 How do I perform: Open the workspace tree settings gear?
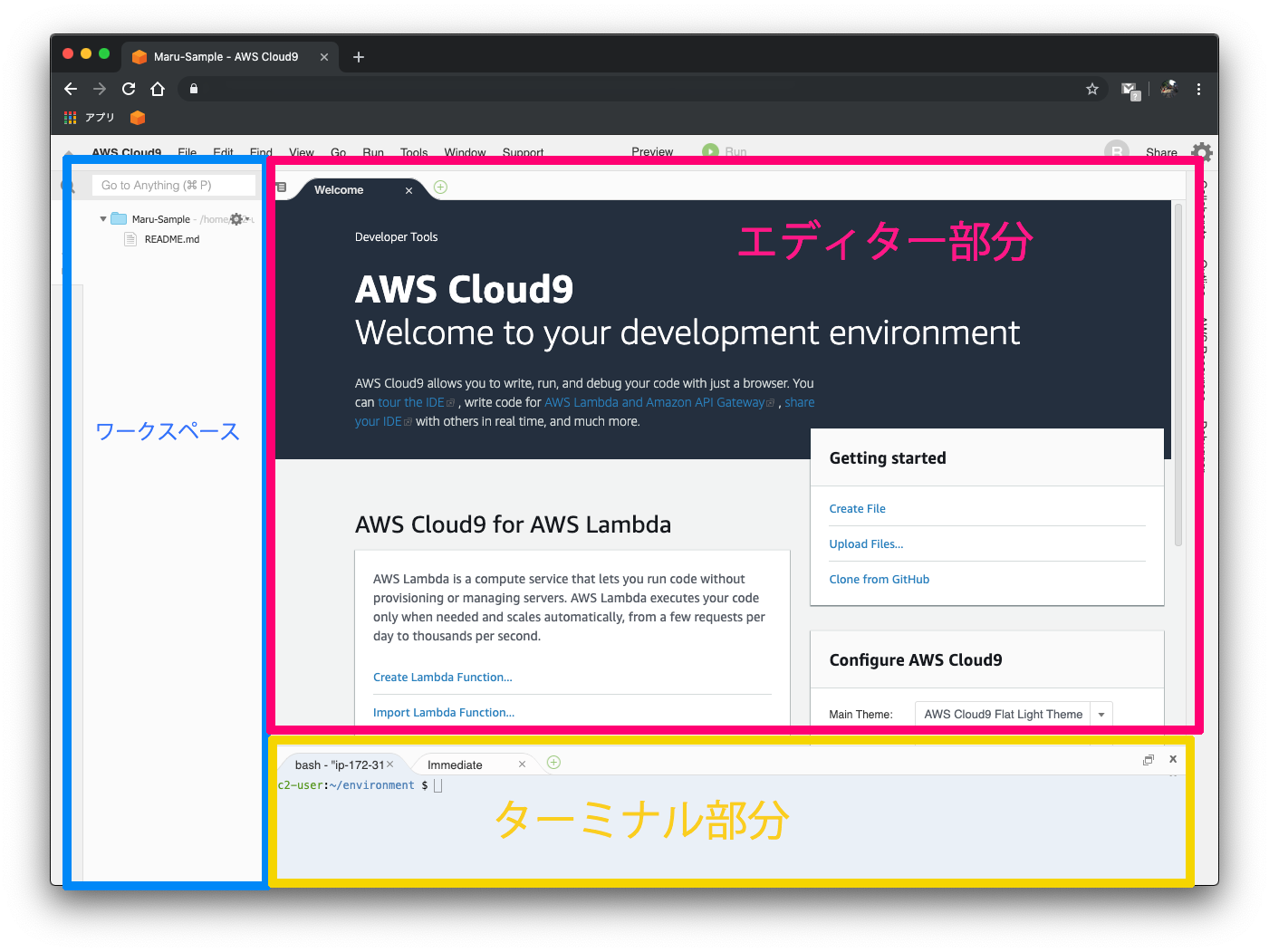pyautogui.click(x=236, y=219)
